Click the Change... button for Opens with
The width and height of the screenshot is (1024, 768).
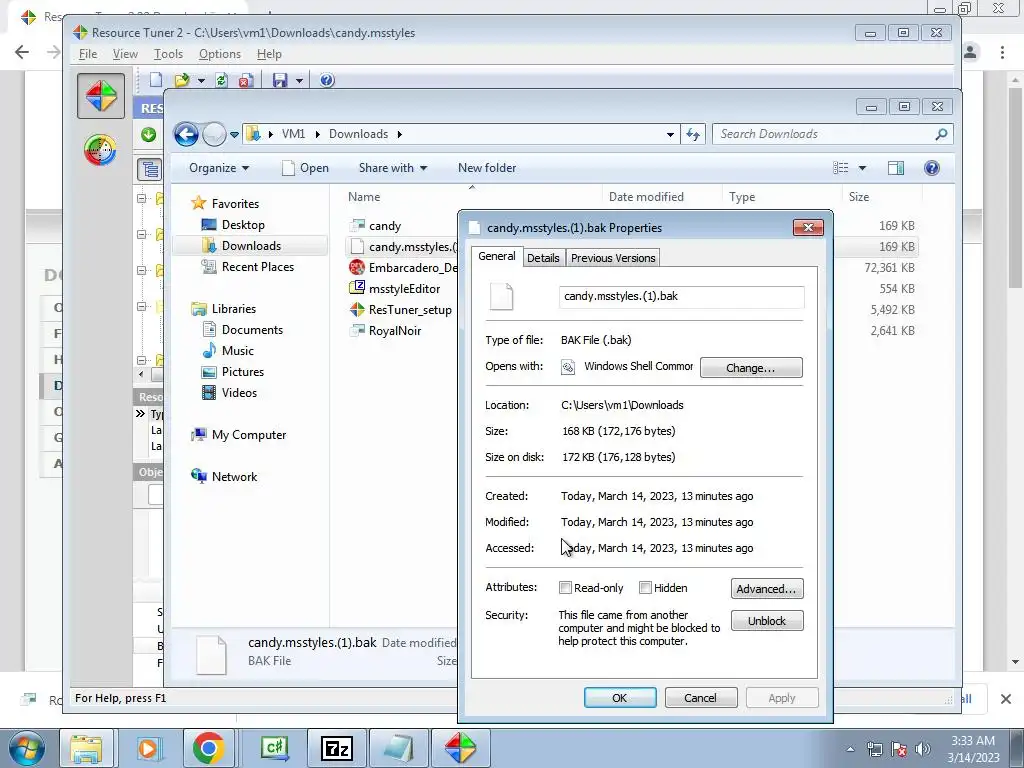[x=751, y=368]
